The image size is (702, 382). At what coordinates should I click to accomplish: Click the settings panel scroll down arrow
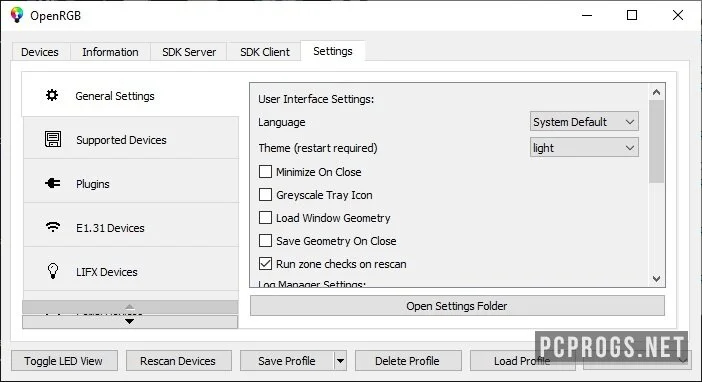tap(656, 279)
